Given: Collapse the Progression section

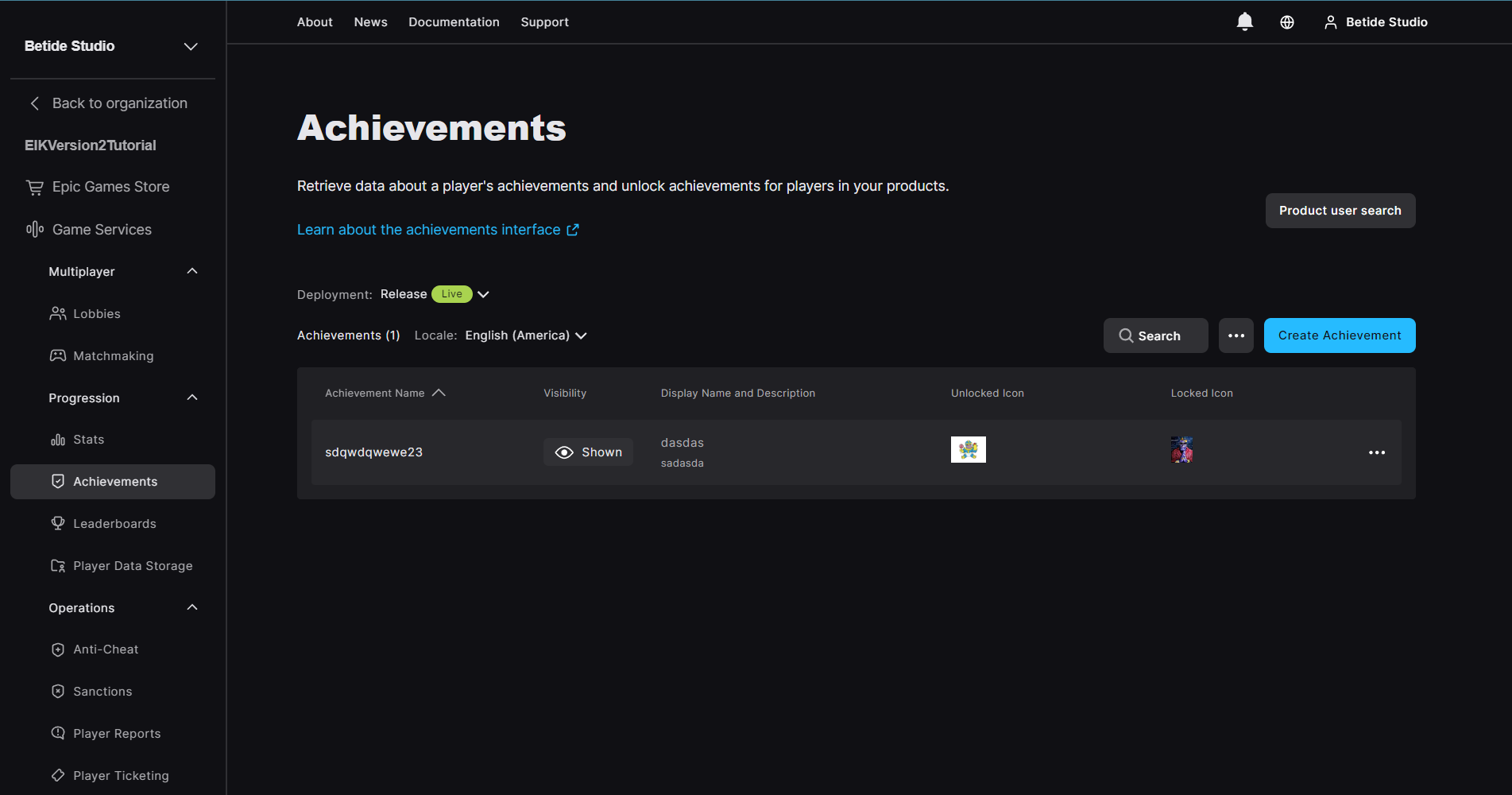Looking at the screenshot, I should click(x=191, y=397).
